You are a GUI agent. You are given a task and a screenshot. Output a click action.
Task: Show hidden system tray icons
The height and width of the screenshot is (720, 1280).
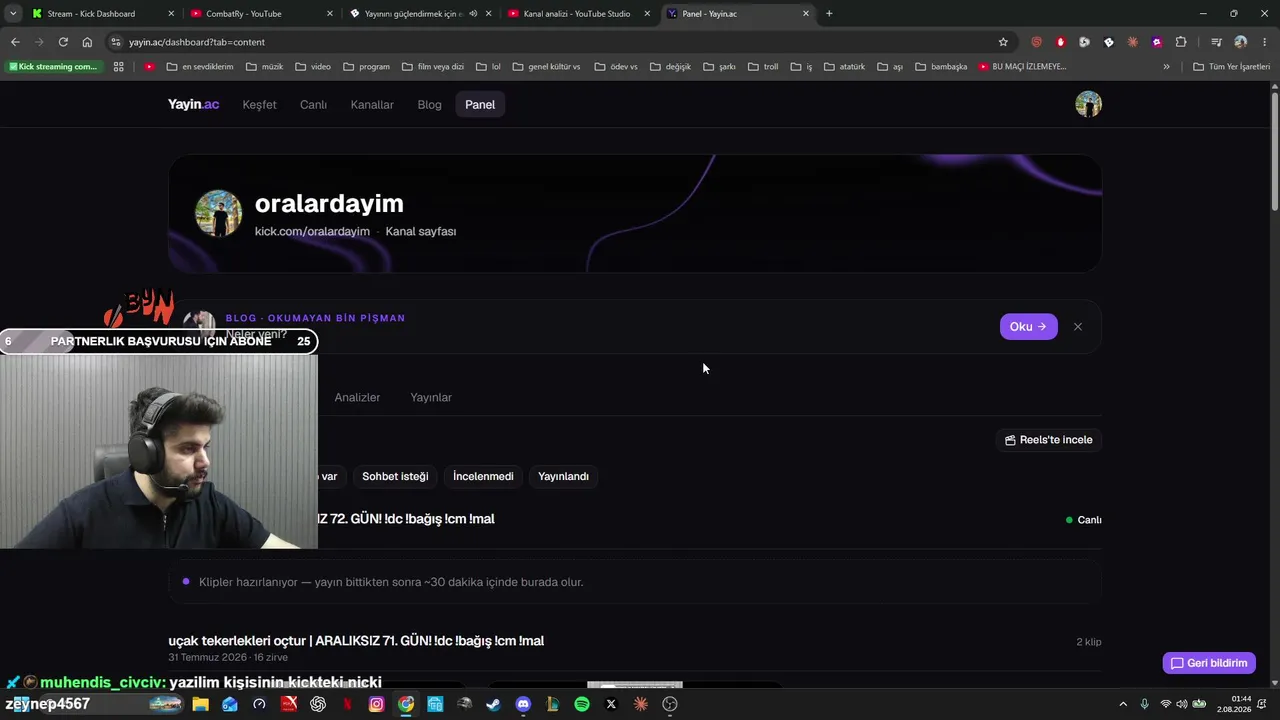click(1122, 704)
